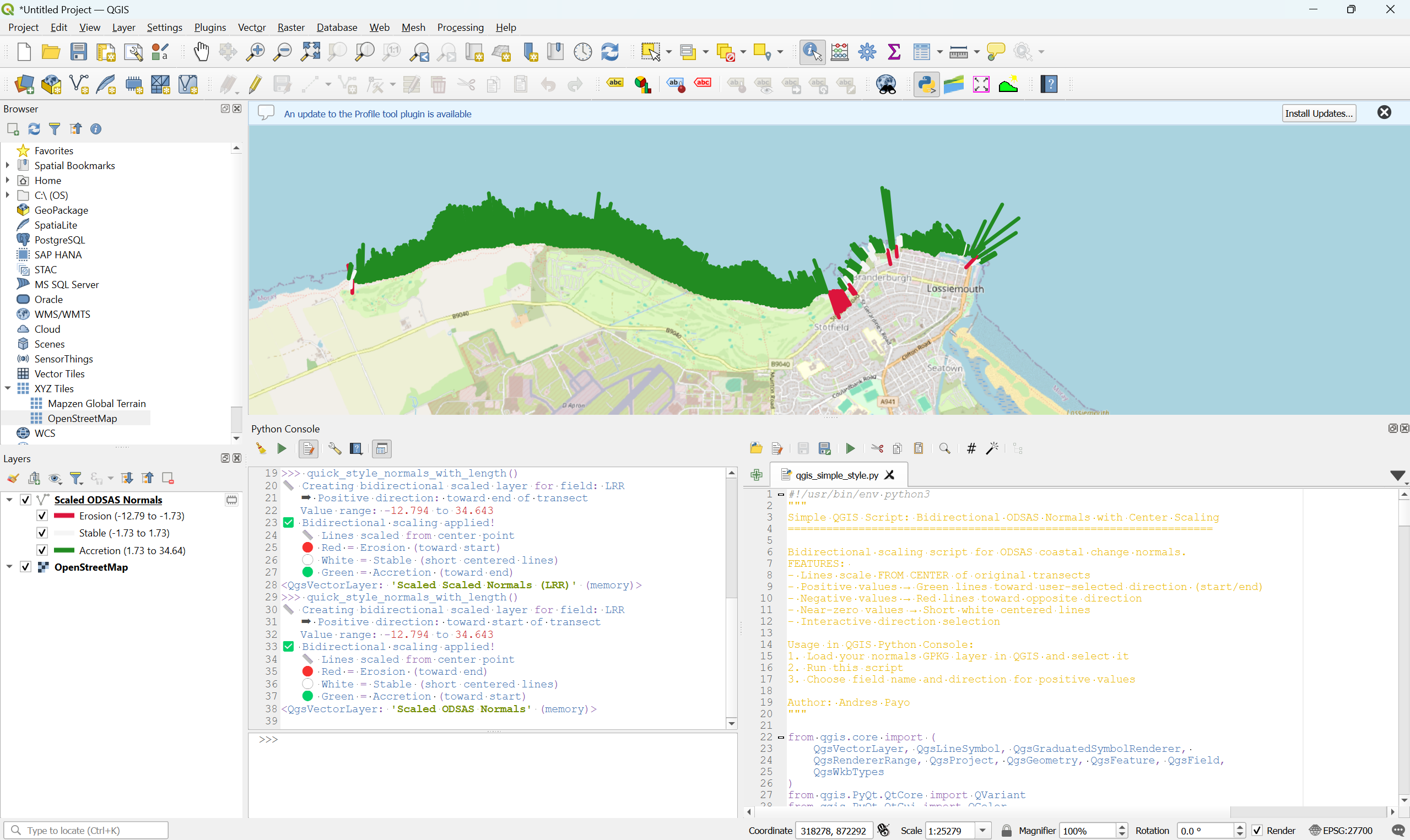Select the qgis_simple_style.py editor tab

(836, 475)
